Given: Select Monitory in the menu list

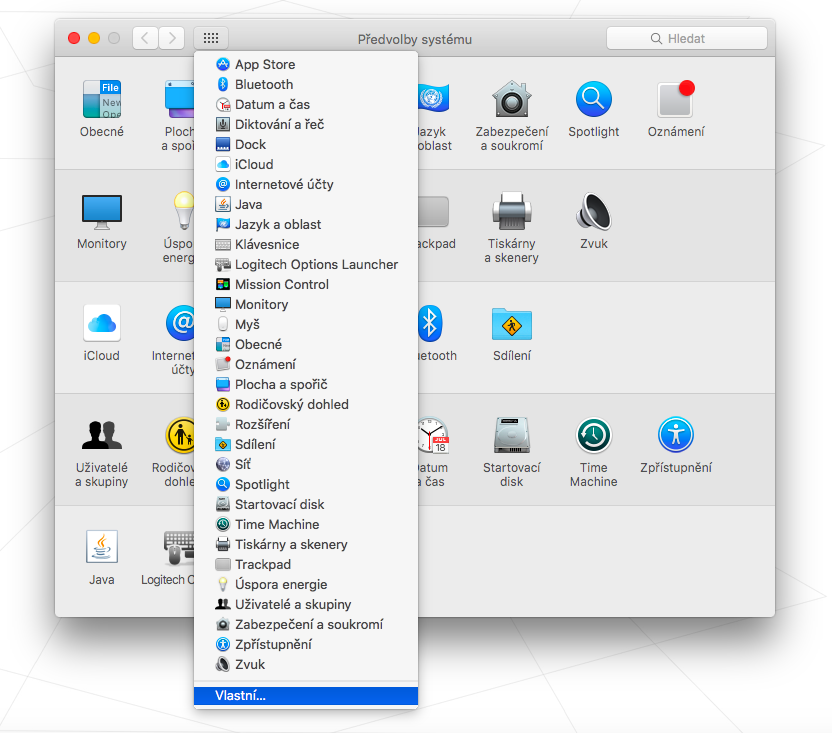Looking at the screenshot, I should [x=306, y=304].
